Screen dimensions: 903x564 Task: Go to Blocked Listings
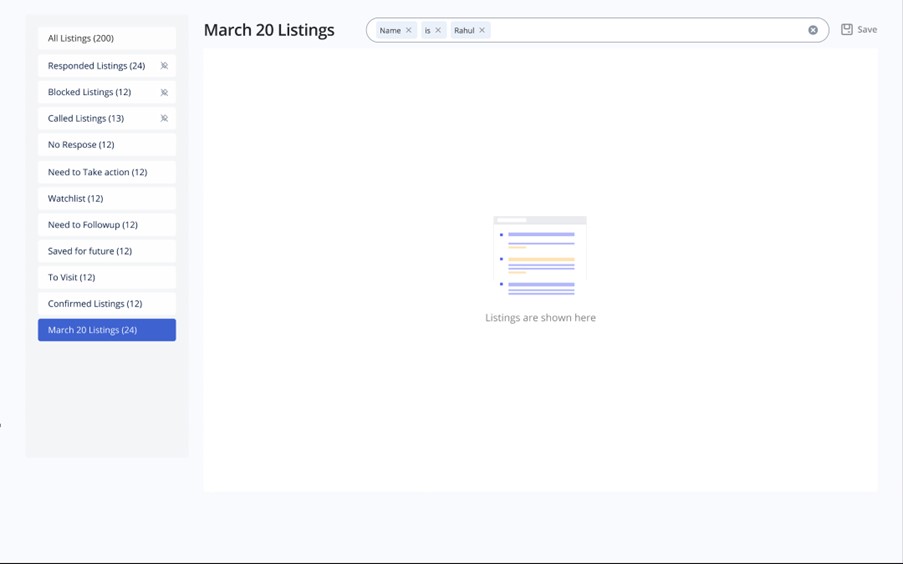(90, 92)
